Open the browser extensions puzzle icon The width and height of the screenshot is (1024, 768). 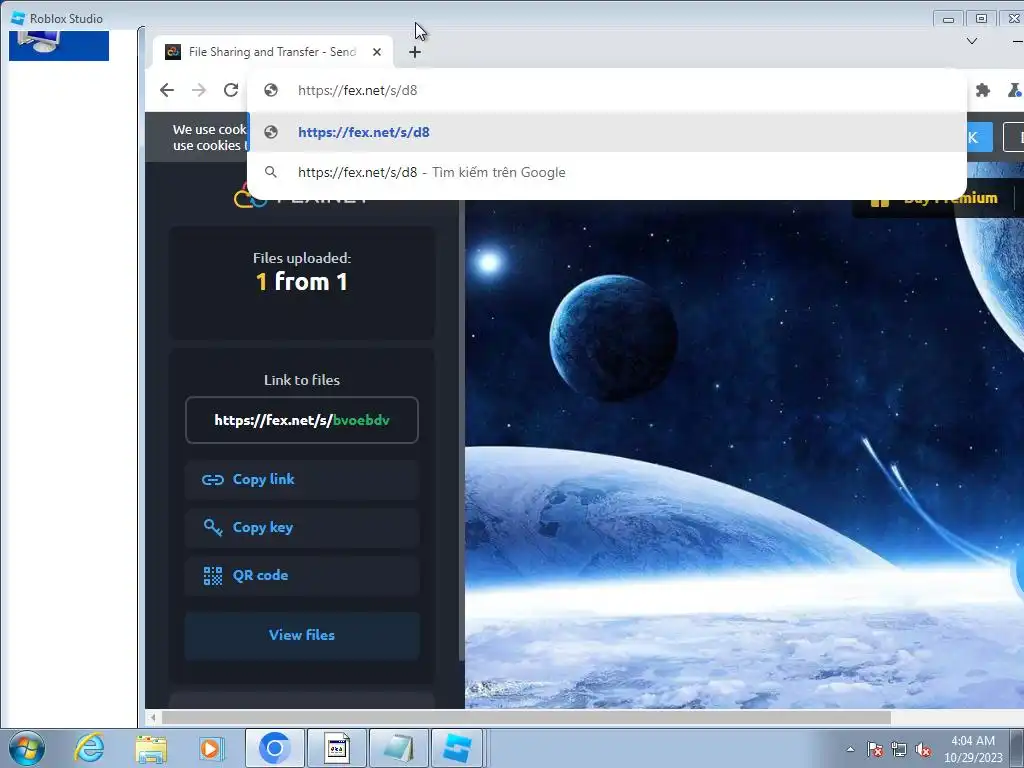982,90
